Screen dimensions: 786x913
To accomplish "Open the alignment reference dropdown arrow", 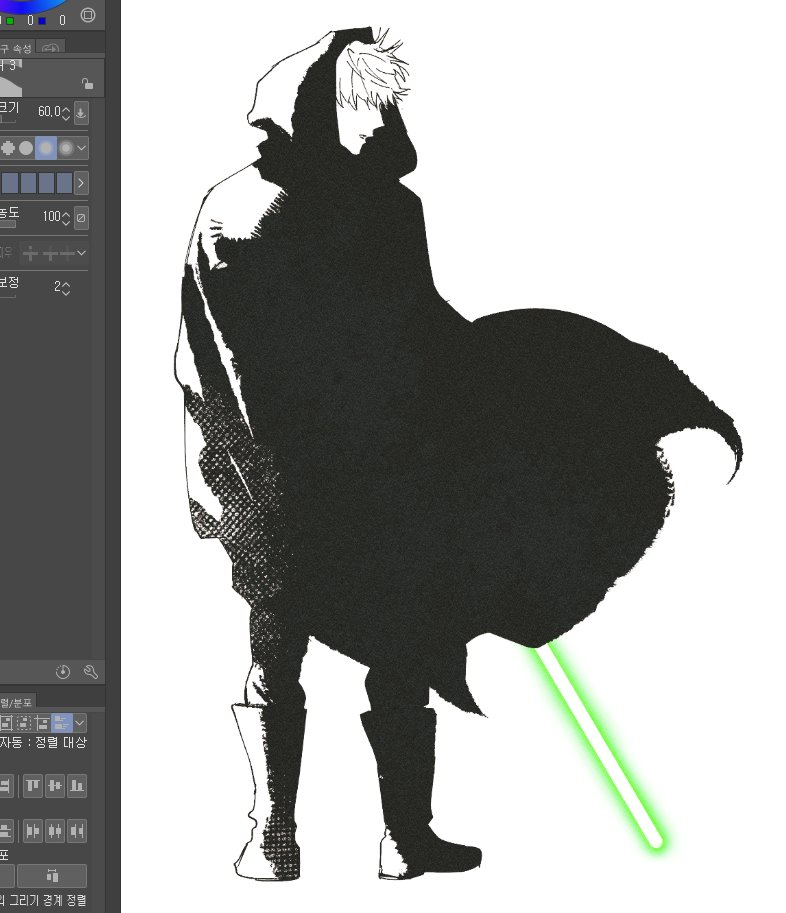I will pyautogui.click(x=80, y=723).
